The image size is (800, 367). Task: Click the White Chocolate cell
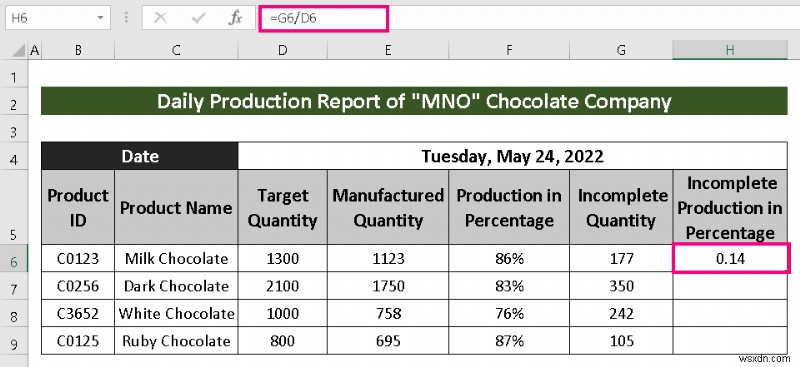pos(176,313)
